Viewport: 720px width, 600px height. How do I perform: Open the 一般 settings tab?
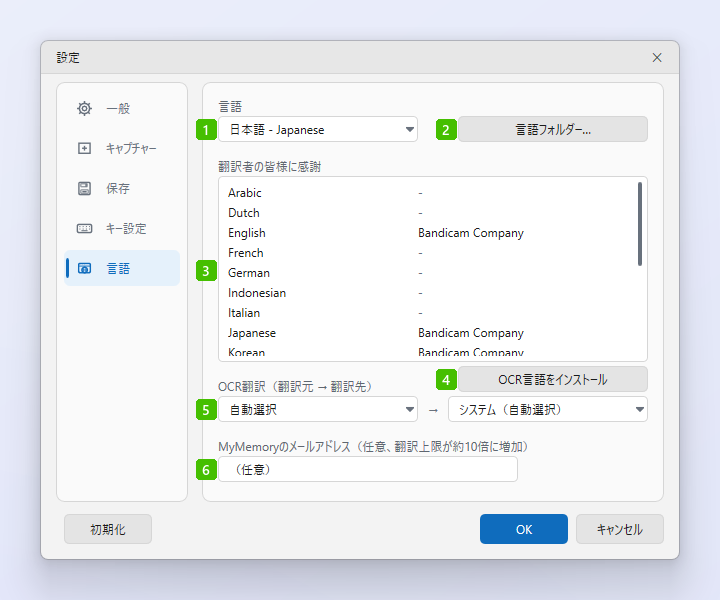[x=122, y=109]
